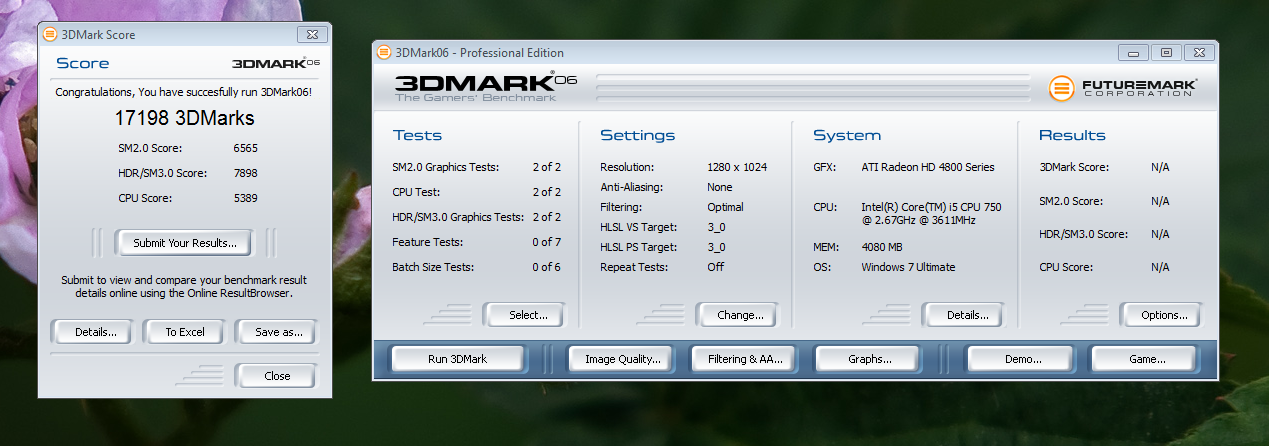
Task: Click the Repeat Tests value Off
Action: click(x=714, y=267)
